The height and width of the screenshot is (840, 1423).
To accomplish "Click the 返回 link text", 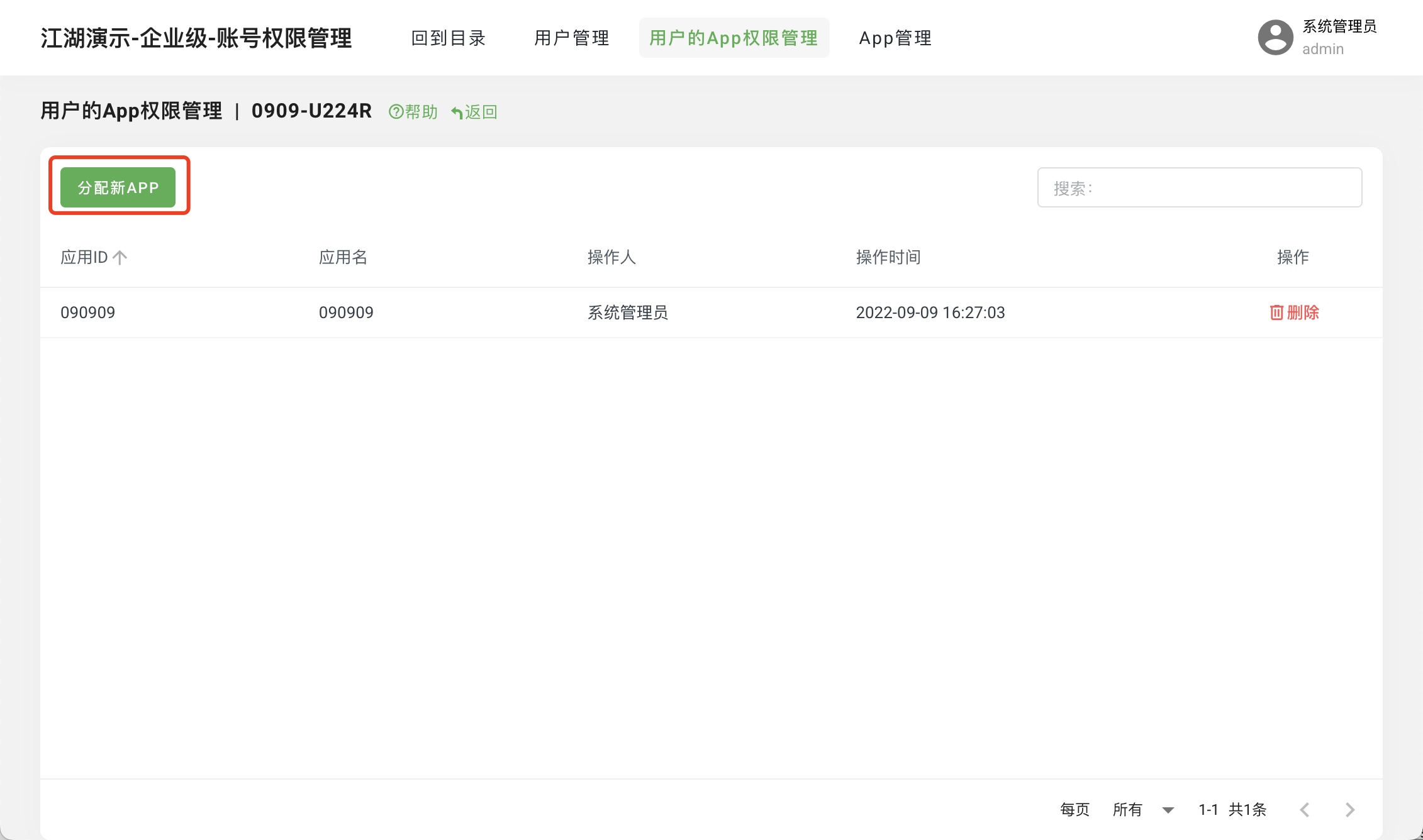I will pos(481,112).
